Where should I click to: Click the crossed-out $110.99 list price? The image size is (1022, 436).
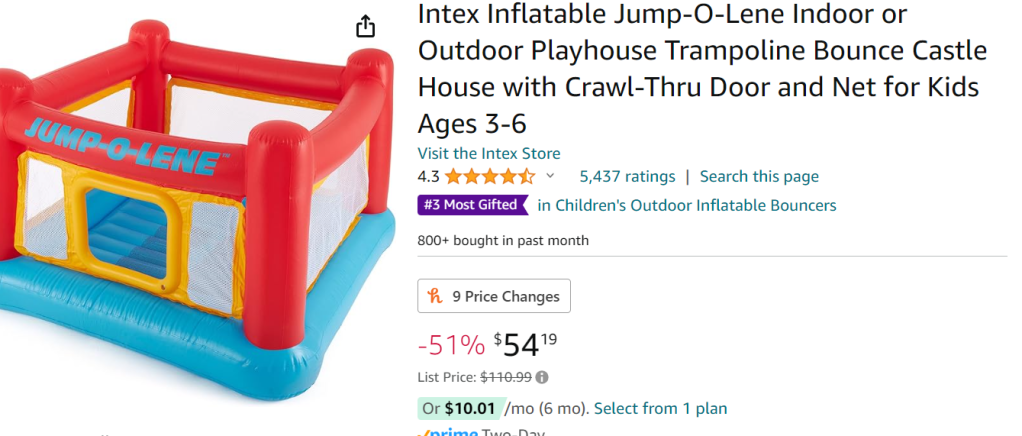point(505,378)
